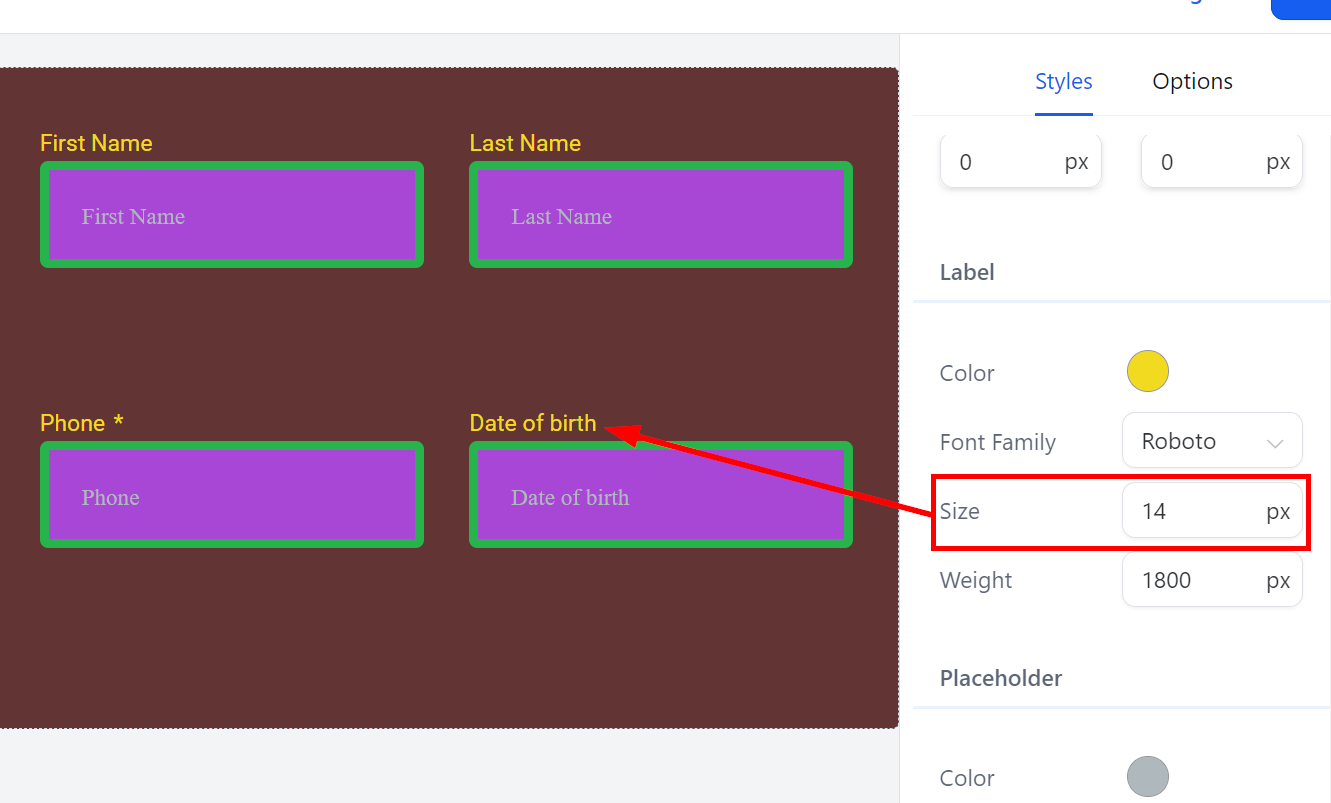Click the Font Family dropdown chevron arrow
1331x803 pixels.
click(1275, 443)
